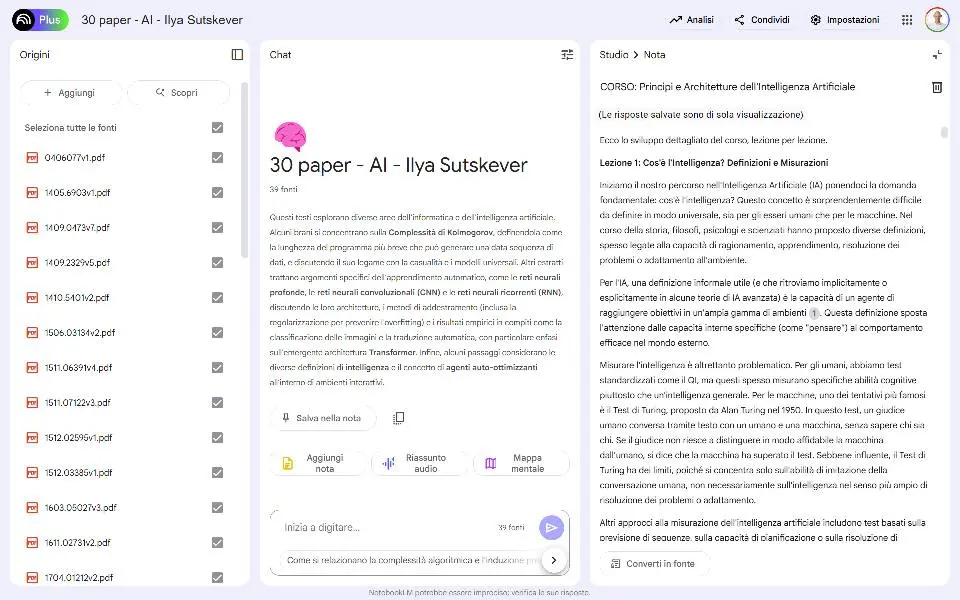Go back to Studio breadcrumb
This screenshot has height=600, width=960.
pyautogui.click(x=613, y=54)
